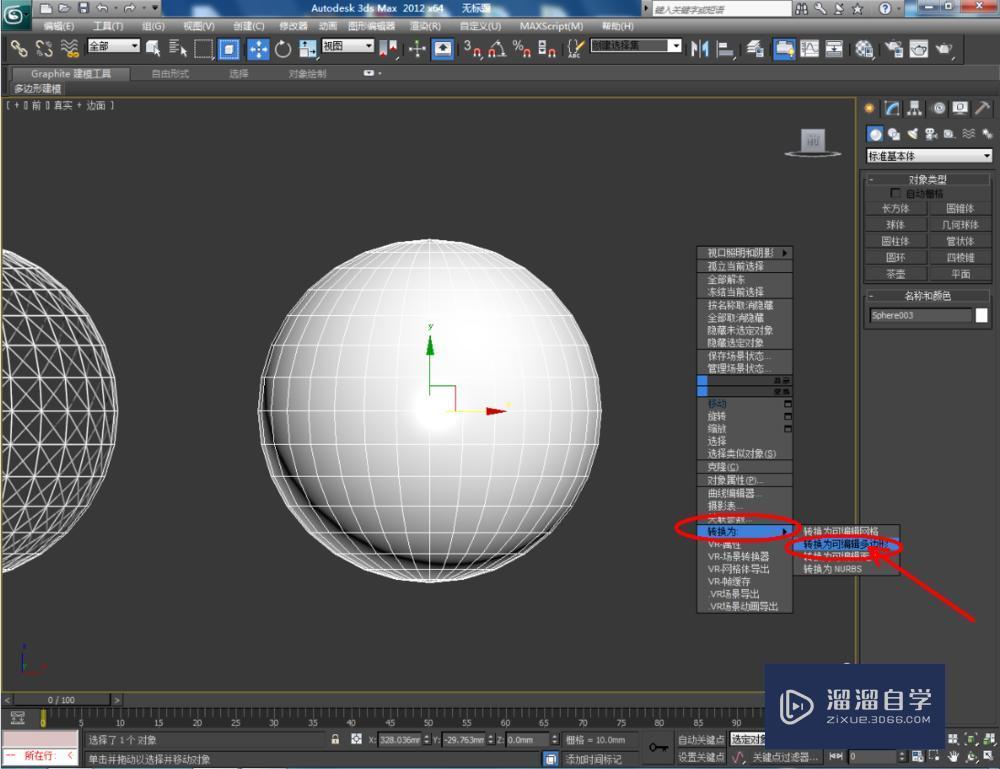Activate the Select and Scale tool

click(x=309, y=47)
